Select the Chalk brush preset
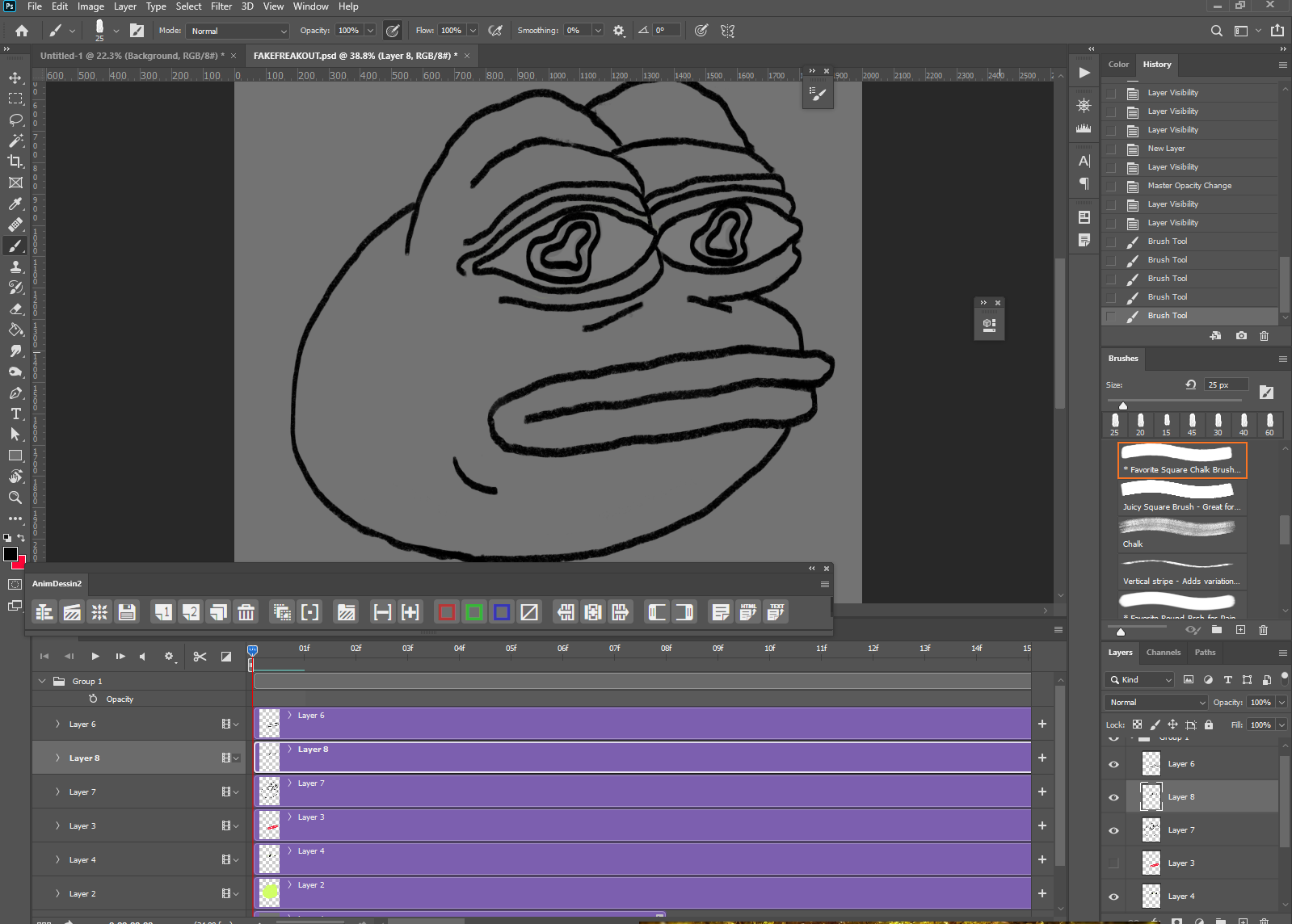This screenshot has height=924, width=1292. [x=1182, y=535]
